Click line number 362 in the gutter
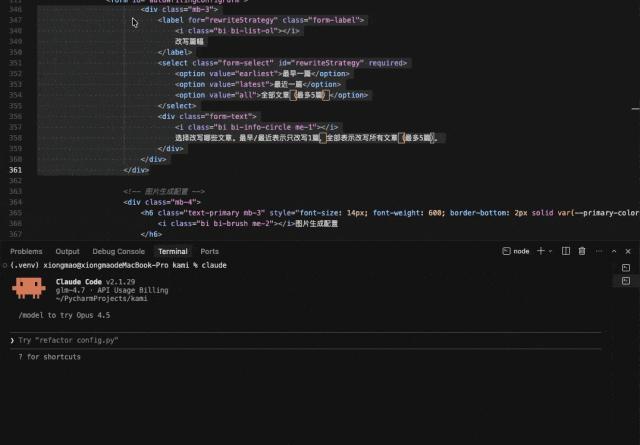Image resolution: width=640 pixels, height=445 pixels. tap(16, 181)
